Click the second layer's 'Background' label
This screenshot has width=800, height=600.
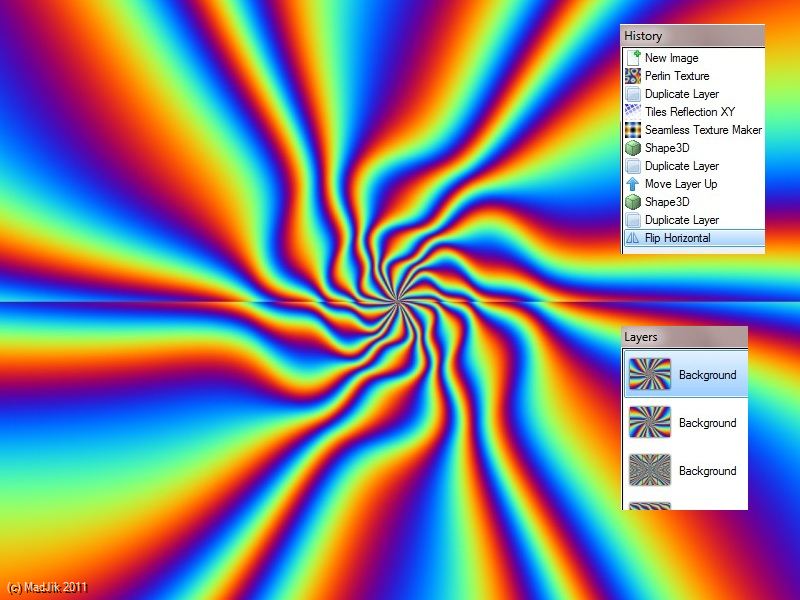707,423
